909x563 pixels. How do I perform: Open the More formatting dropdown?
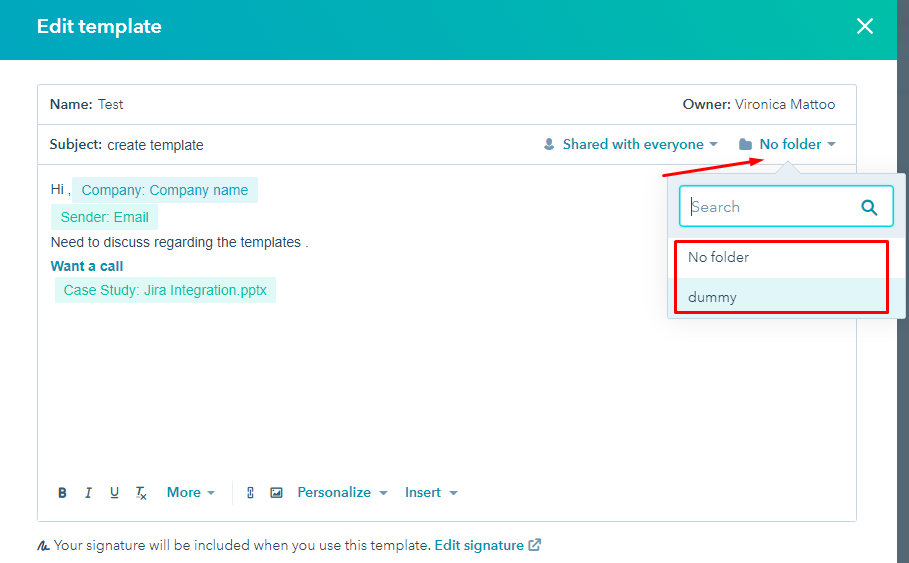tap(191, 492)
